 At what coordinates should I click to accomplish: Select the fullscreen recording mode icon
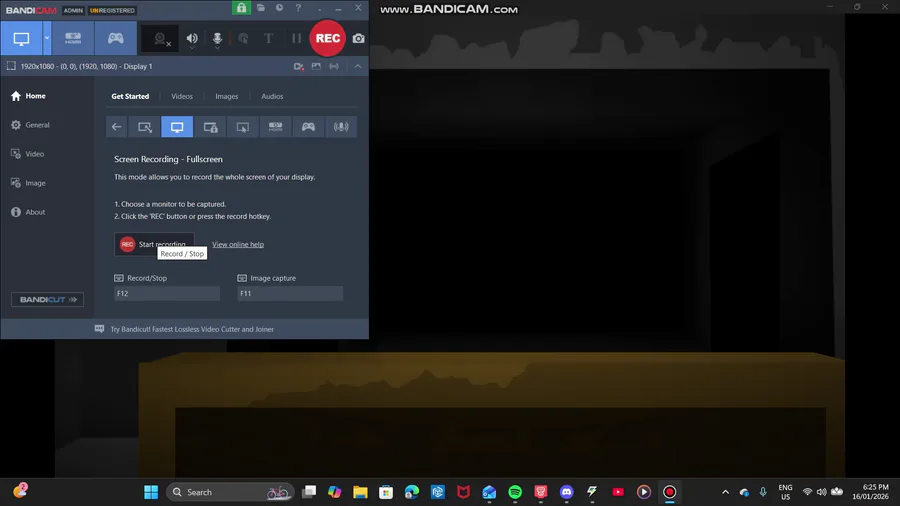177,127
